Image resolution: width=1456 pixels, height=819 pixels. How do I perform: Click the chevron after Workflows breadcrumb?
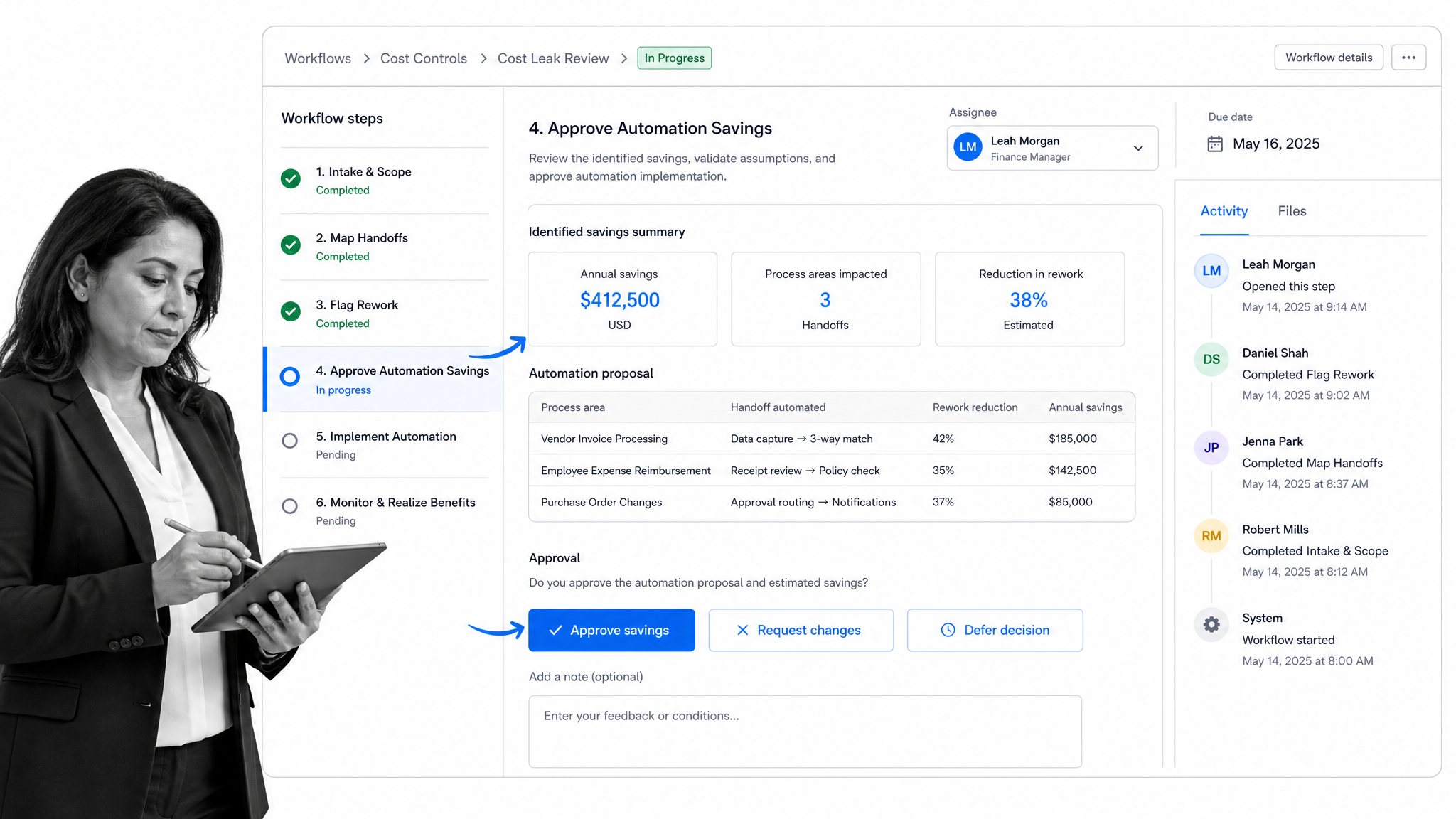[x=367, y=58]
